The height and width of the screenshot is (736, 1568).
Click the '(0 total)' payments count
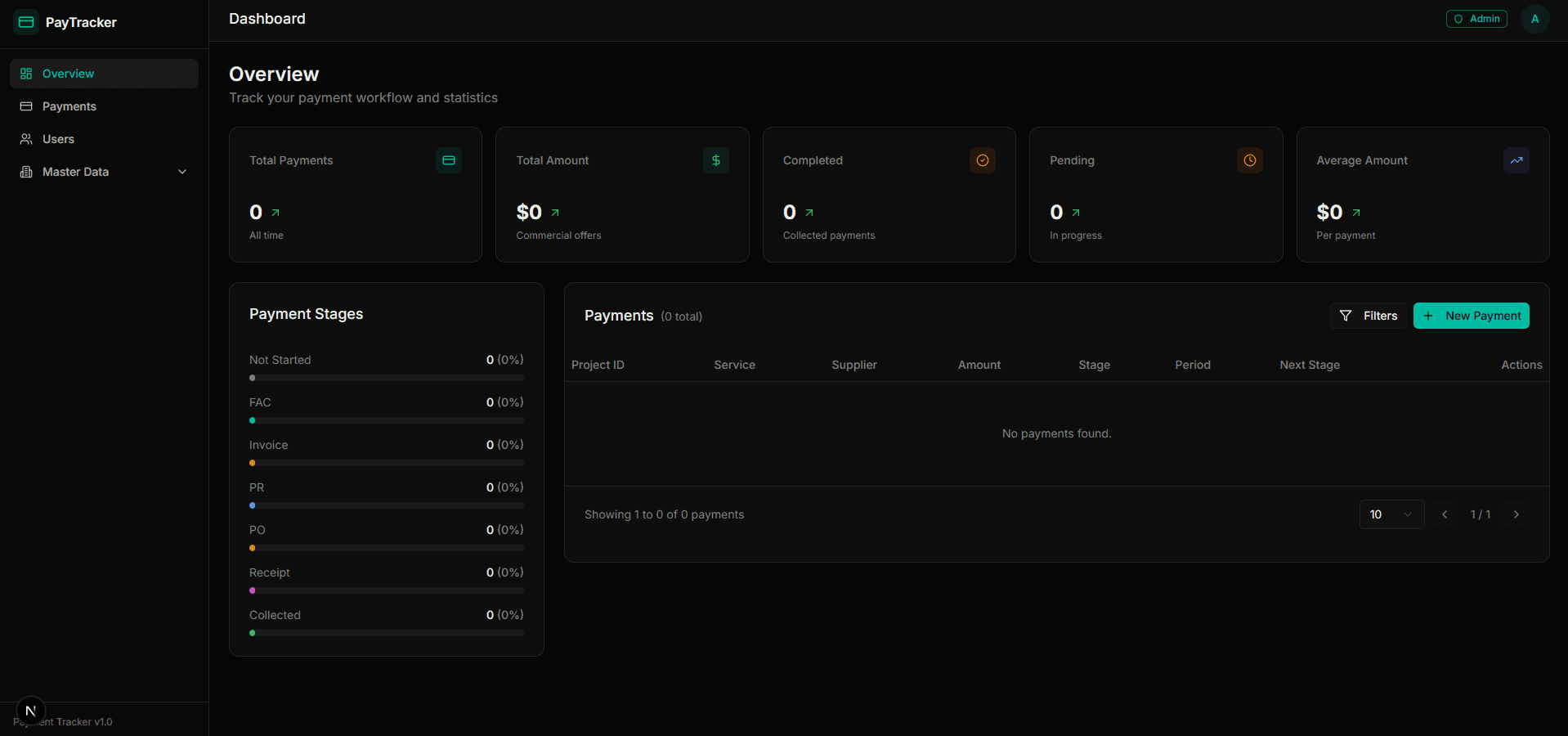[682, 316]
